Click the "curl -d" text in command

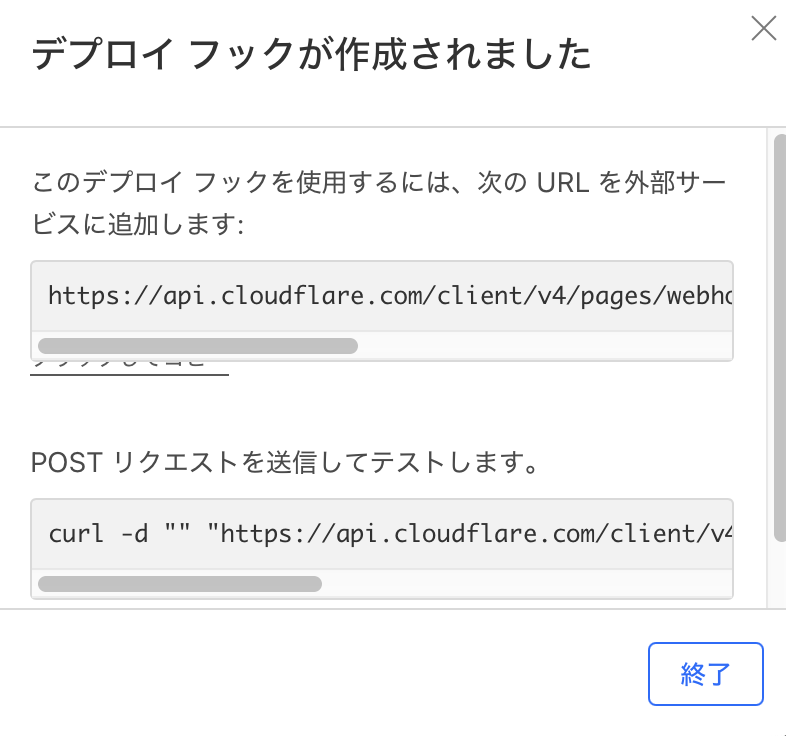98,534
